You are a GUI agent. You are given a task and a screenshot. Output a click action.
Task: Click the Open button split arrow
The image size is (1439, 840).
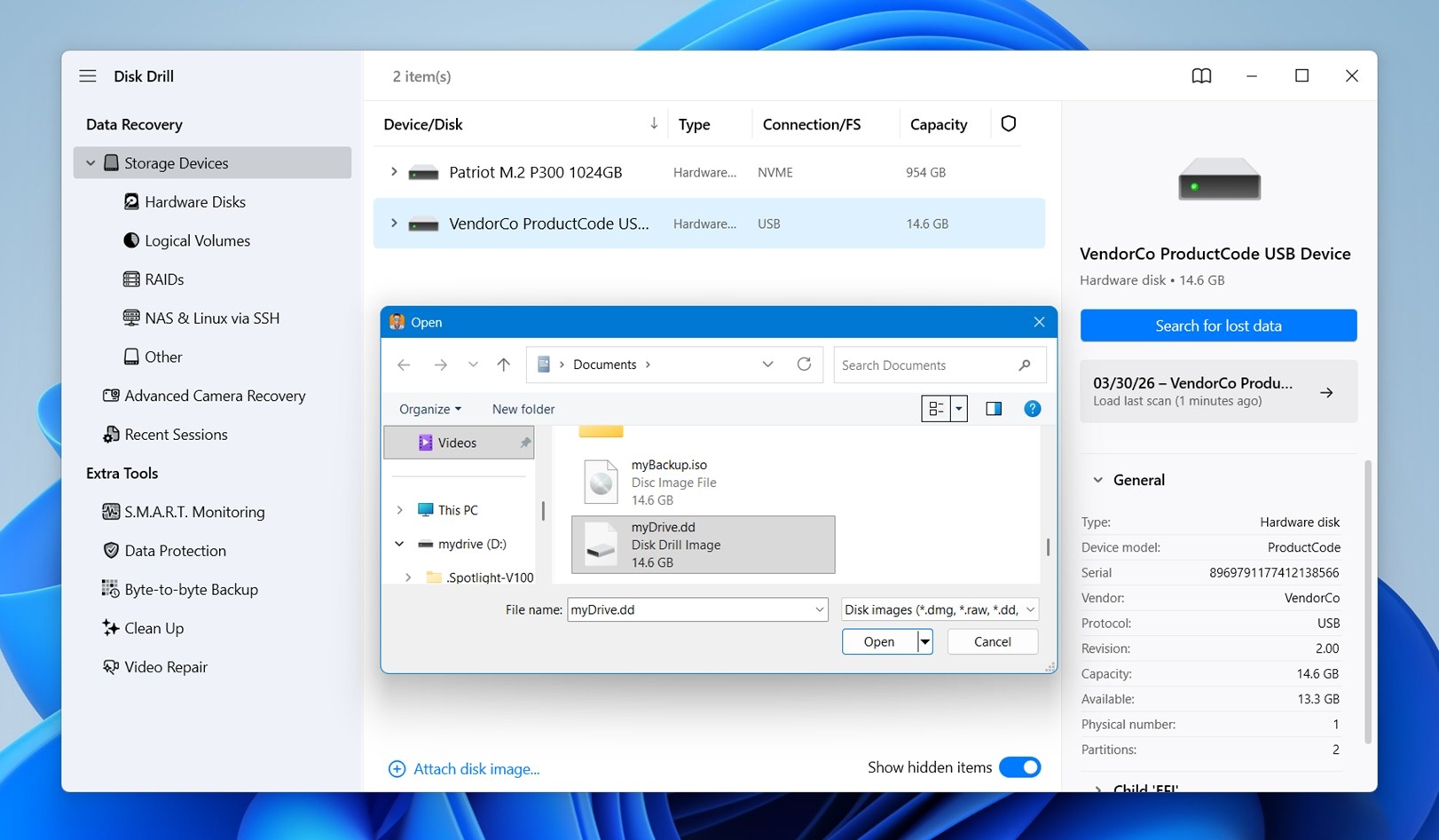pyautogui.click(x=924, y=641)
